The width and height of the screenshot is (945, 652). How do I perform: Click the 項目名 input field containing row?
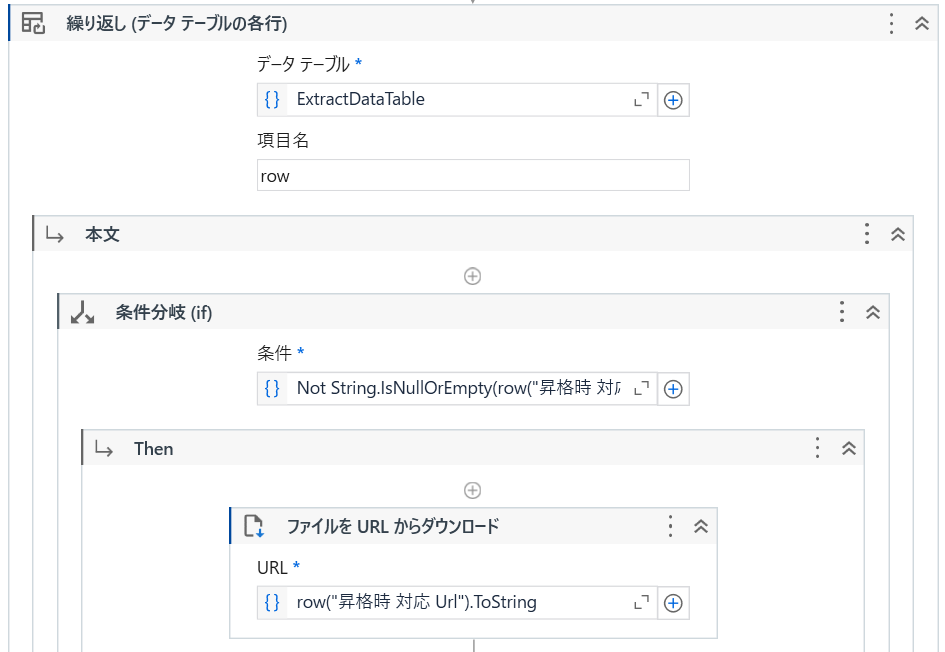(x=473, y=175)
